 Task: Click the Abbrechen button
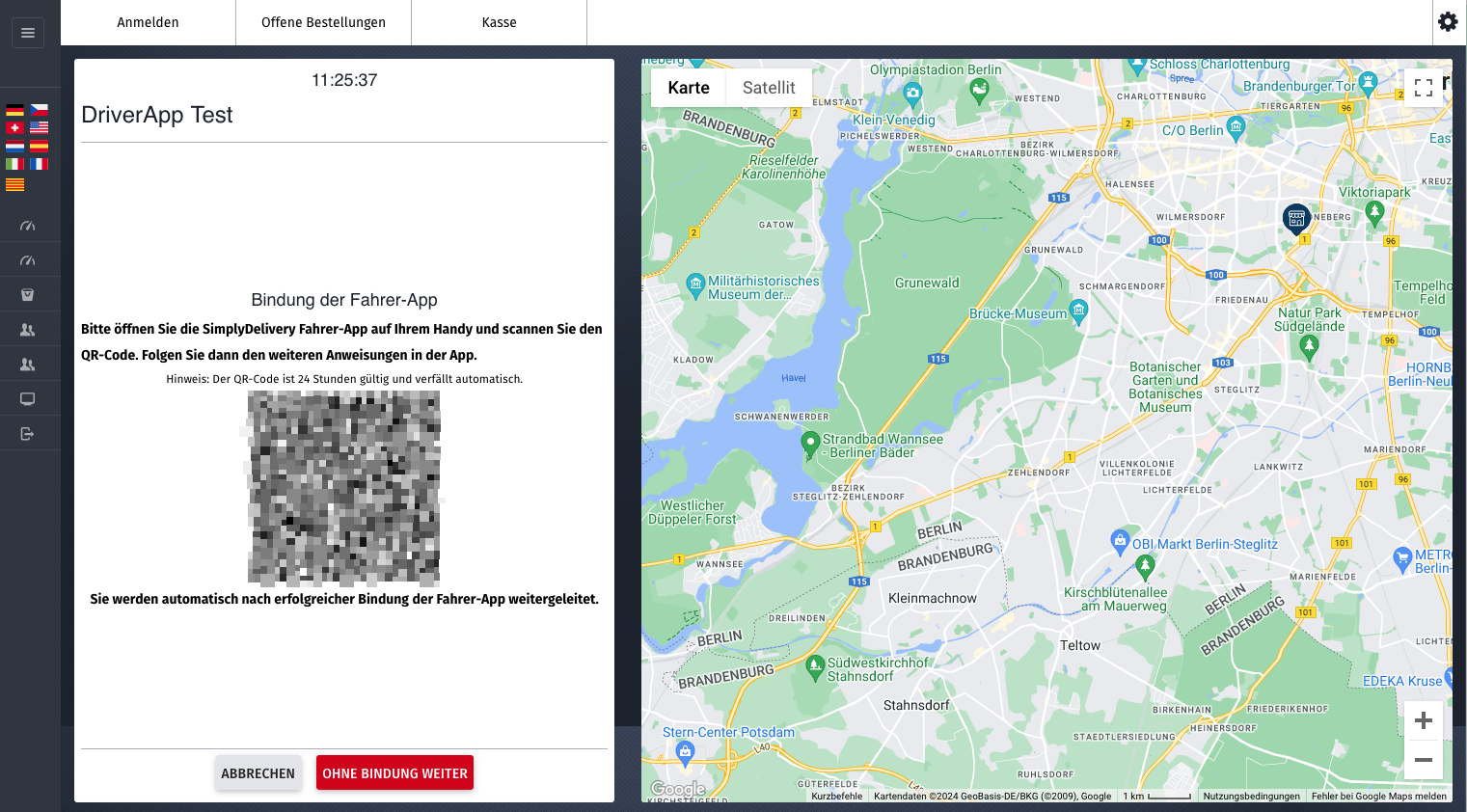[258, 772]
